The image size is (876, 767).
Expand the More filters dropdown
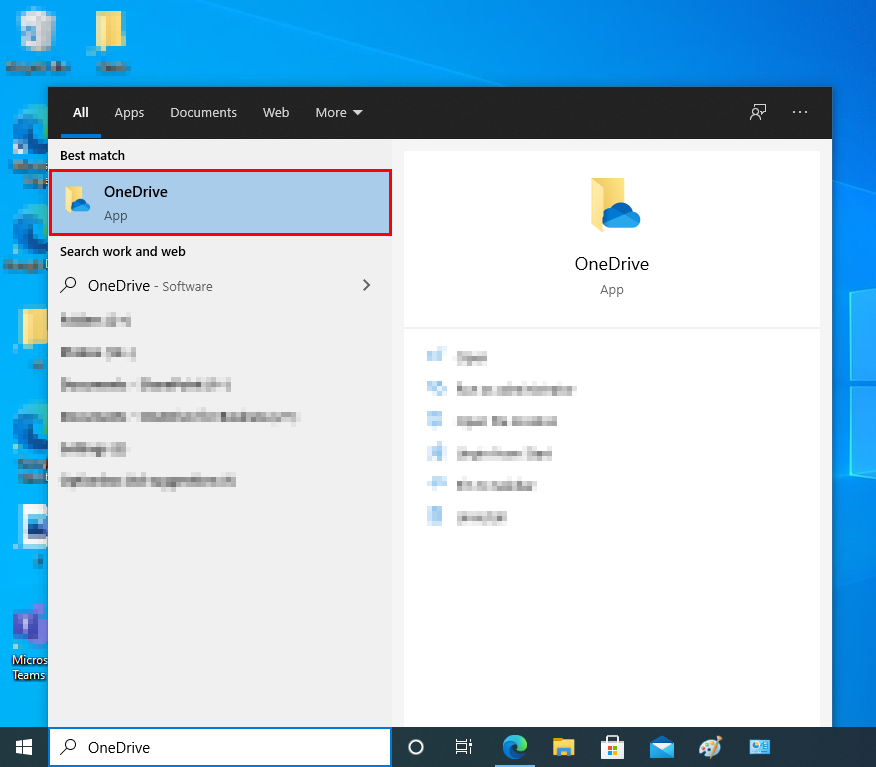339,112
